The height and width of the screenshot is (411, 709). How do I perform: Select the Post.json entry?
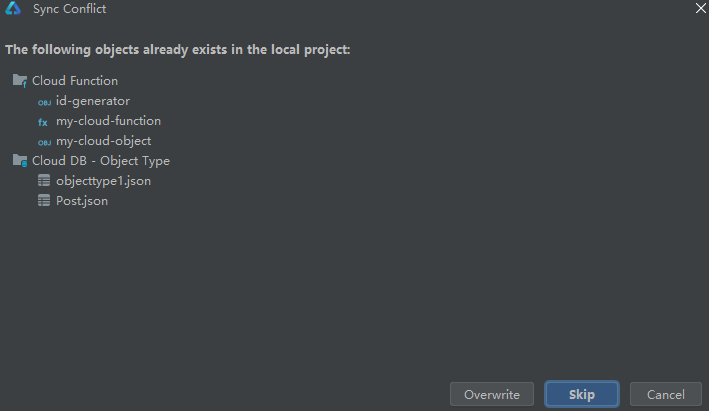tap(82, 201)
